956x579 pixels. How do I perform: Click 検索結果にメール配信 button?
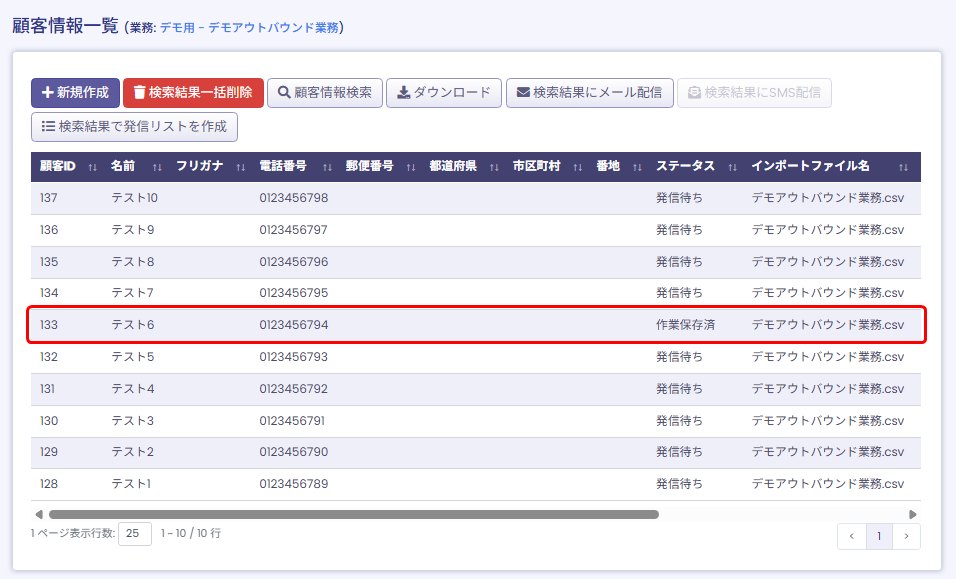[589, 93]
